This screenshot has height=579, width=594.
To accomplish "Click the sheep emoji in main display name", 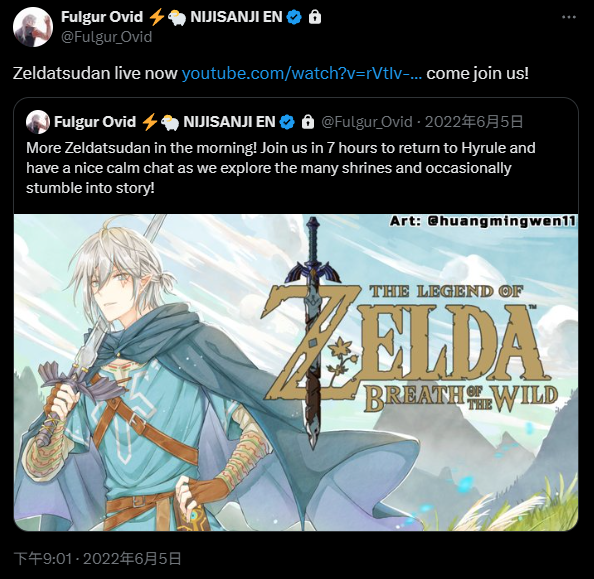I will click(177, 17).
